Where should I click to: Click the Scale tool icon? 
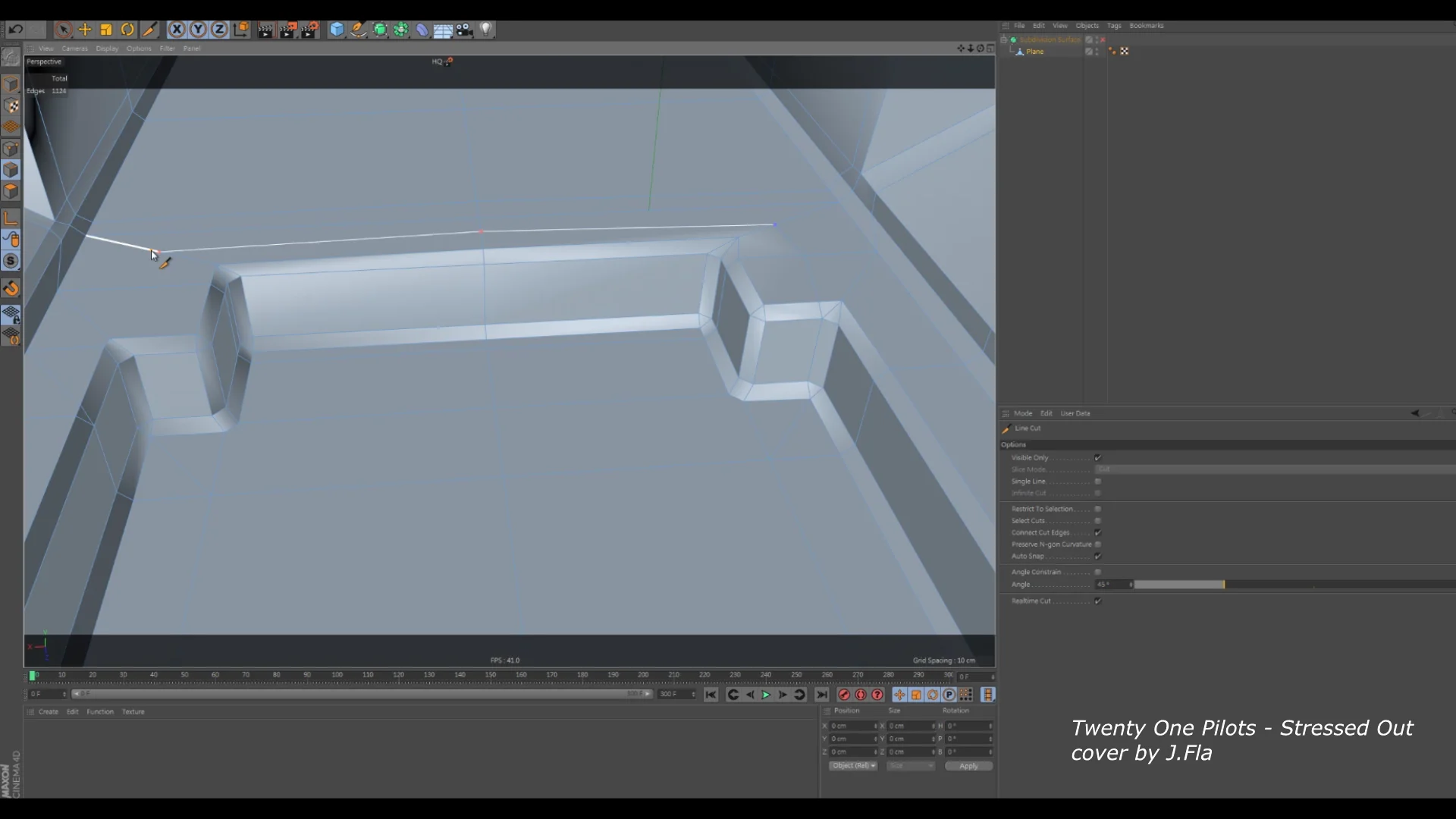(x=106, y=29)
